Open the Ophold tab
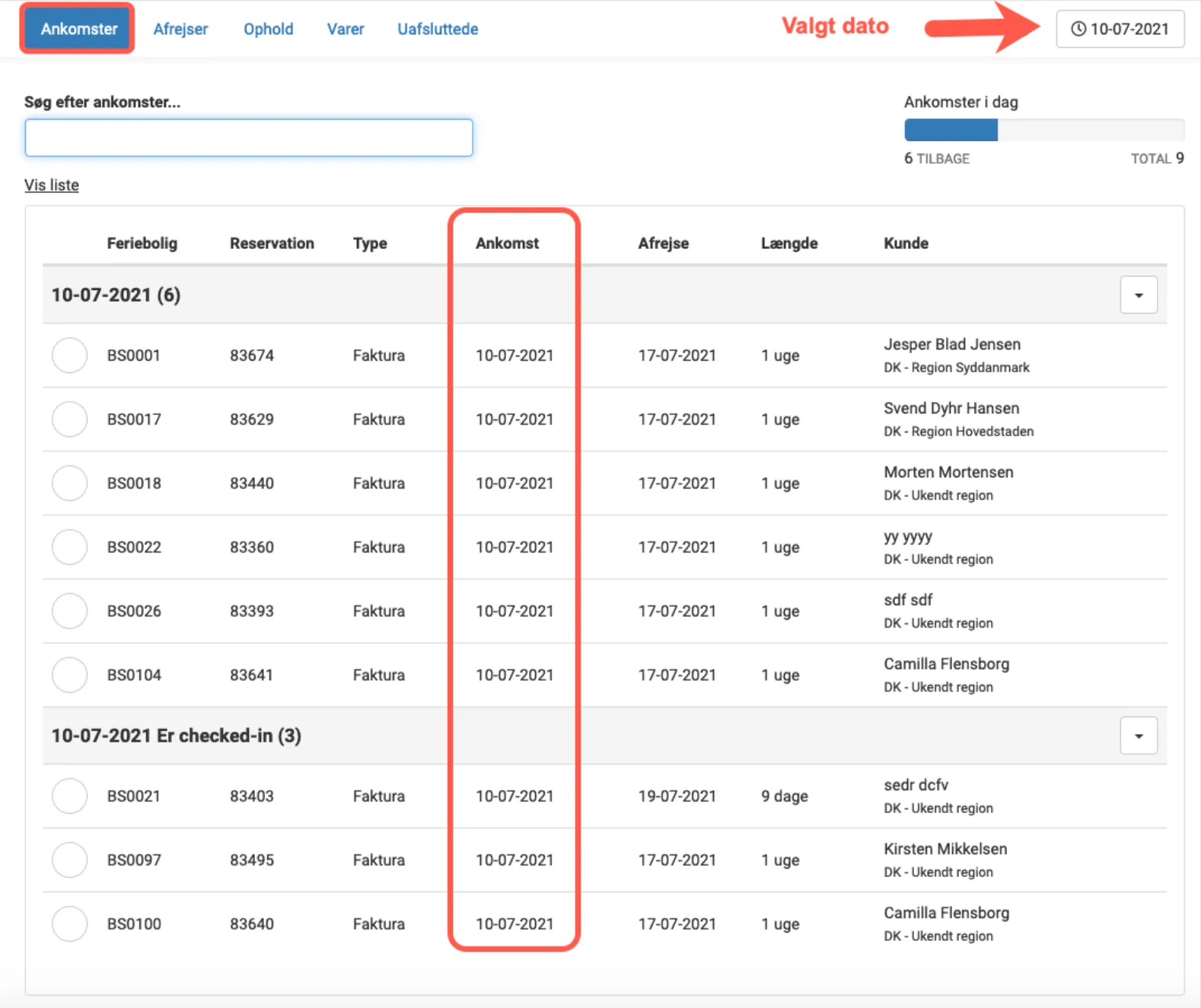1201x1008 pixels. tap(268, 29)
